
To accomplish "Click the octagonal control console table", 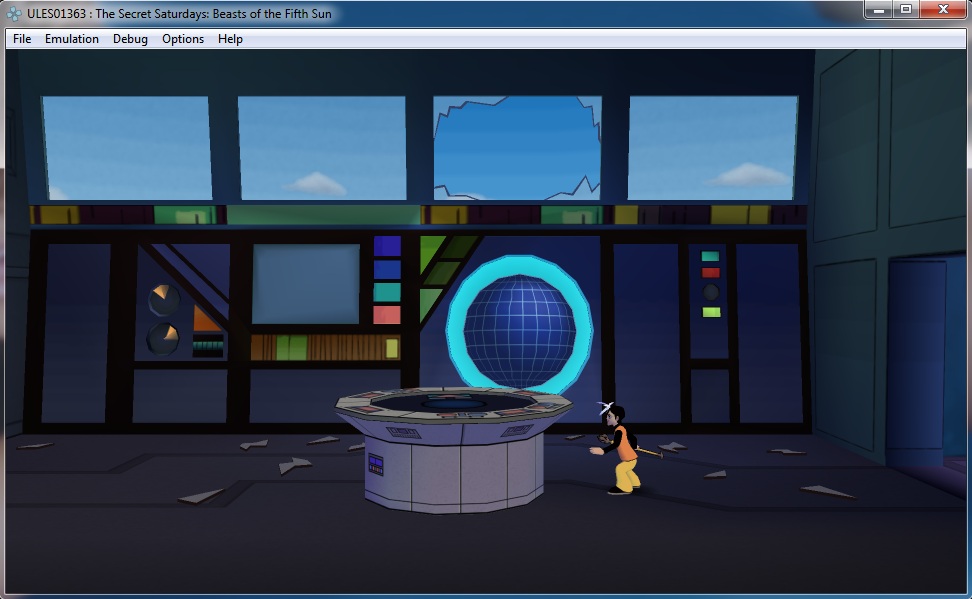I will click(453, 449).
